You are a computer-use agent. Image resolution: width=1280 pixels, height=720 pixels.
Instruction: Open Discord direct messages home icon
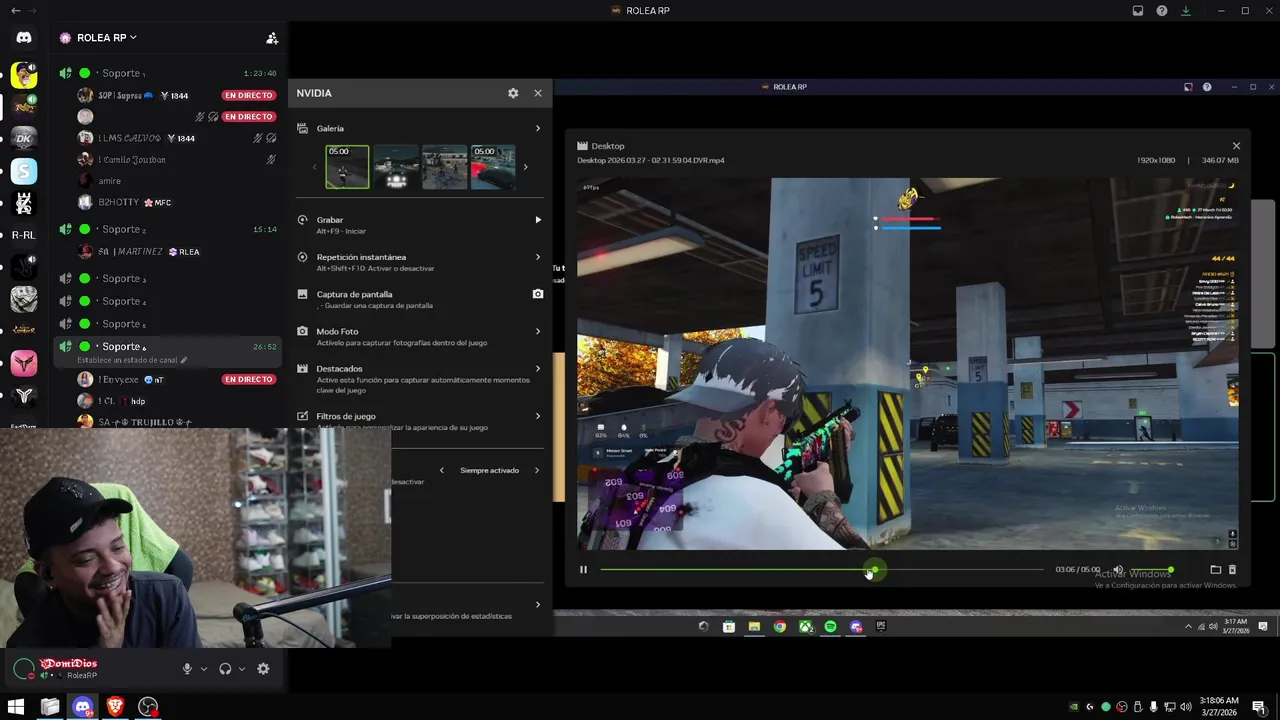coord(24,38)
